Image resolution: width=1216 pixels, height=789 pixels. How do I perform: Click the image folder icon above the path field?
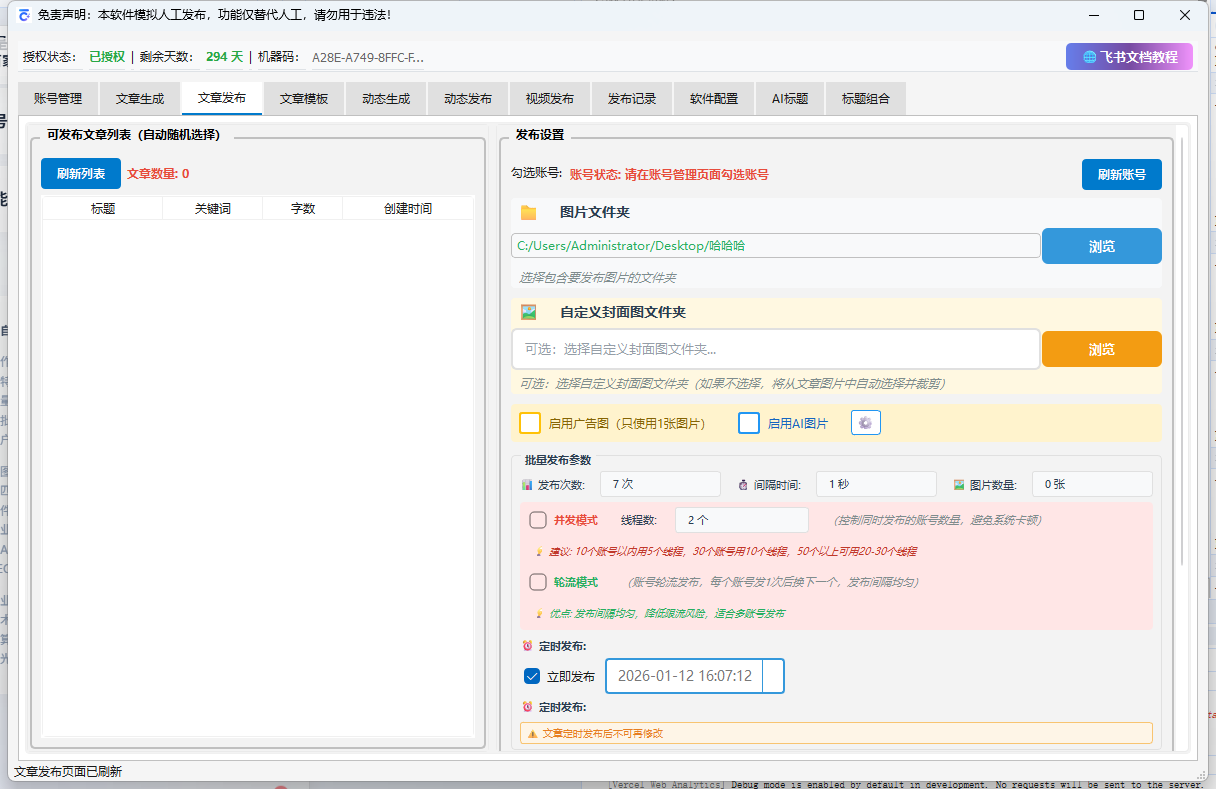click(530, 212)
